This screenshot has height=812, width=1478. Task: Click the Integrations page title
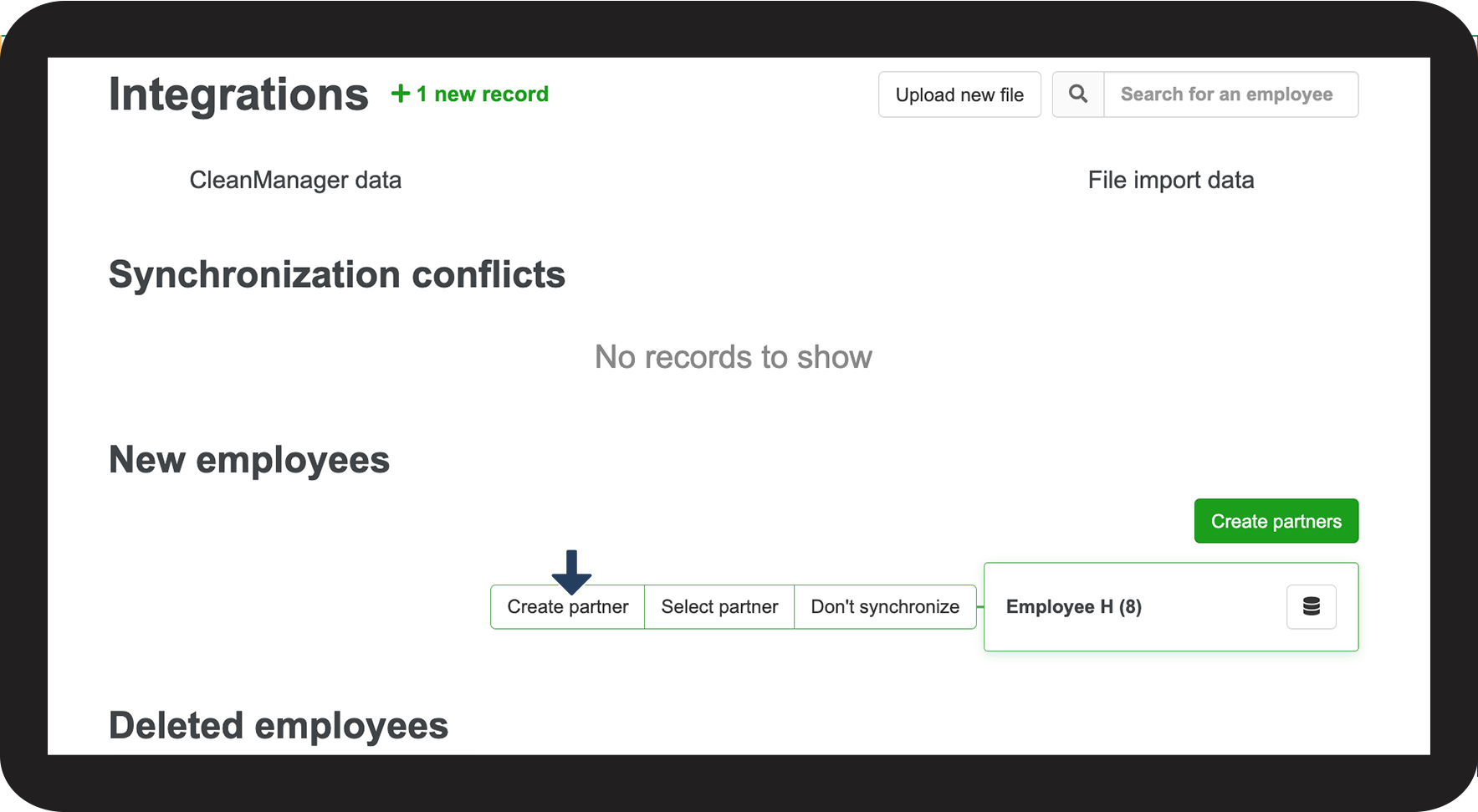[238, 94]
